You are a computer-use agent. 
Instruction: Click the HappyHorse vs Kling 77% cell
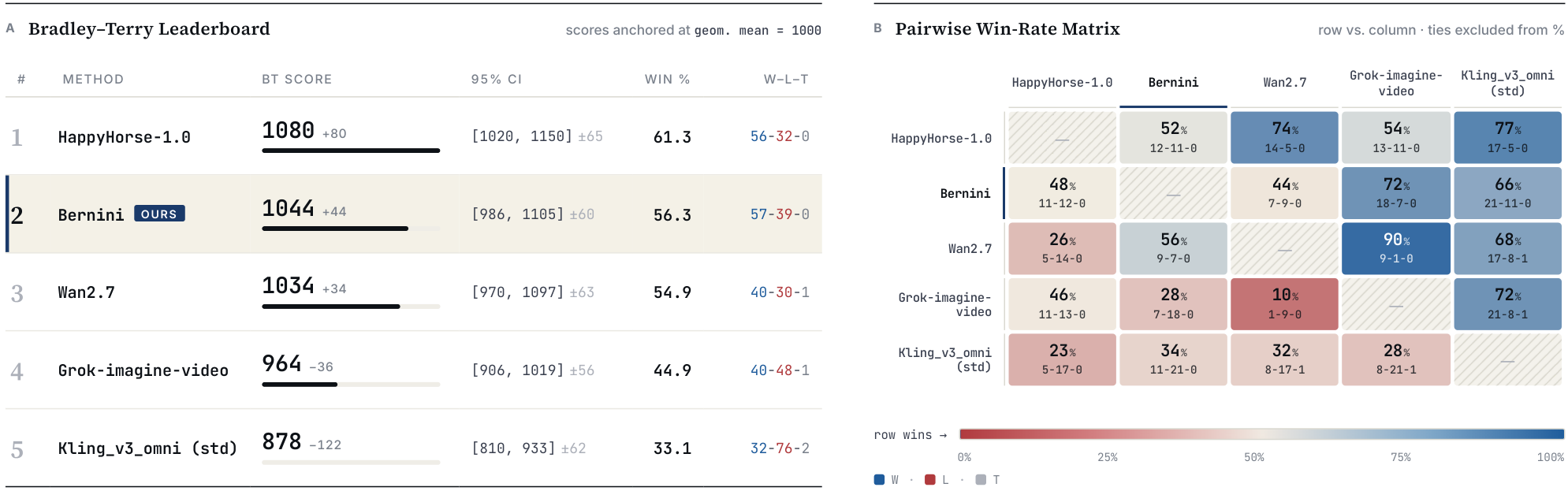(1508, 137)
